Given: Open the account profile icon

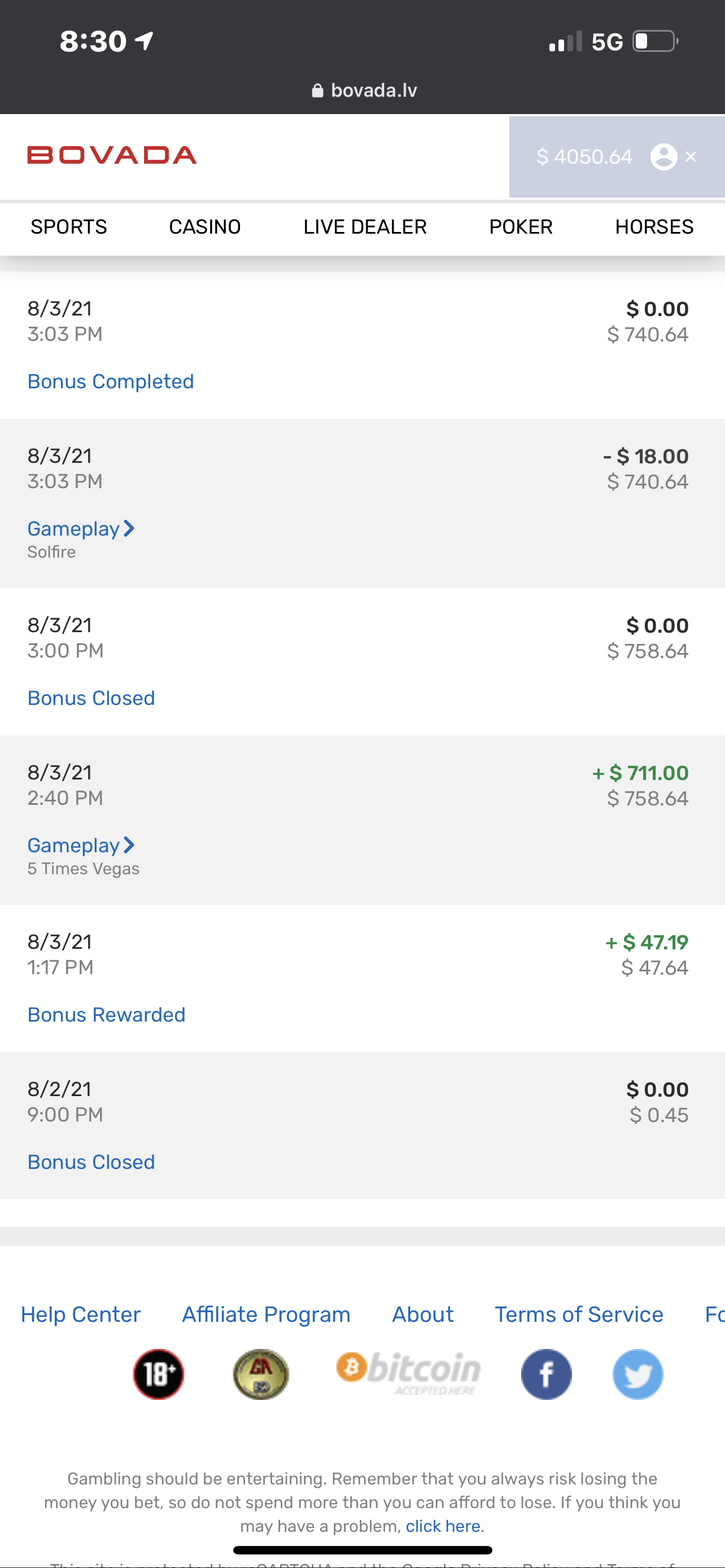Looking at the screenshot, I should [663, 157].
